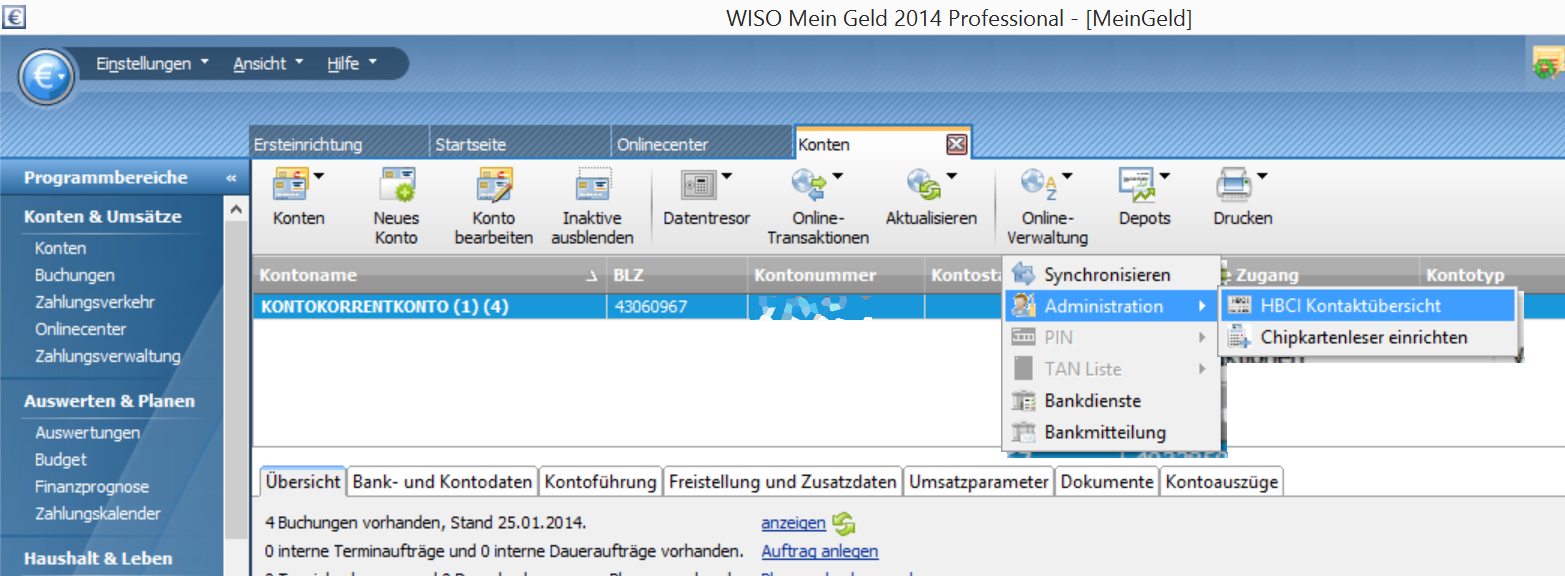The image size is (1565, 576).
Task: Expand the Online-Verwaltung dropdown arrow
Action: pos(1067,177)
